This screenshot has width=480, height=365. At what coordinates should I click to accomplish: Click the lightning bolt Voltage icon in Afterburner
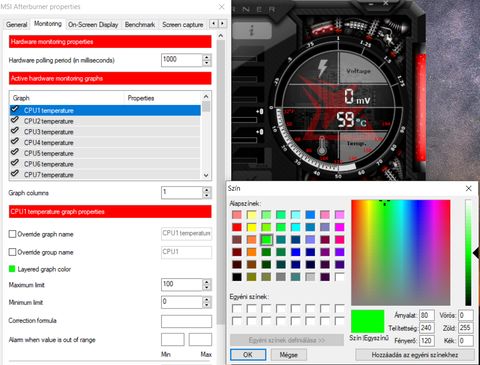point(322,68)
